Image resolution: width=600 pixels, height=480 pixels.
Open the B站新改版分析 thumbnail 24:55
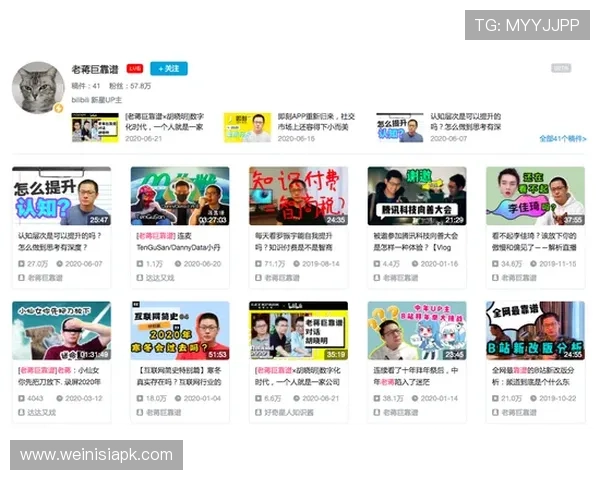pos(535,331)
